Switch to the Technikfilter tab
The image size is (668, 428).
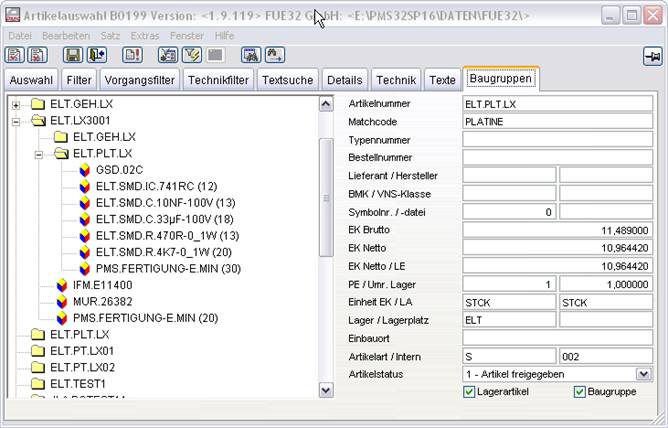point(218,79)
